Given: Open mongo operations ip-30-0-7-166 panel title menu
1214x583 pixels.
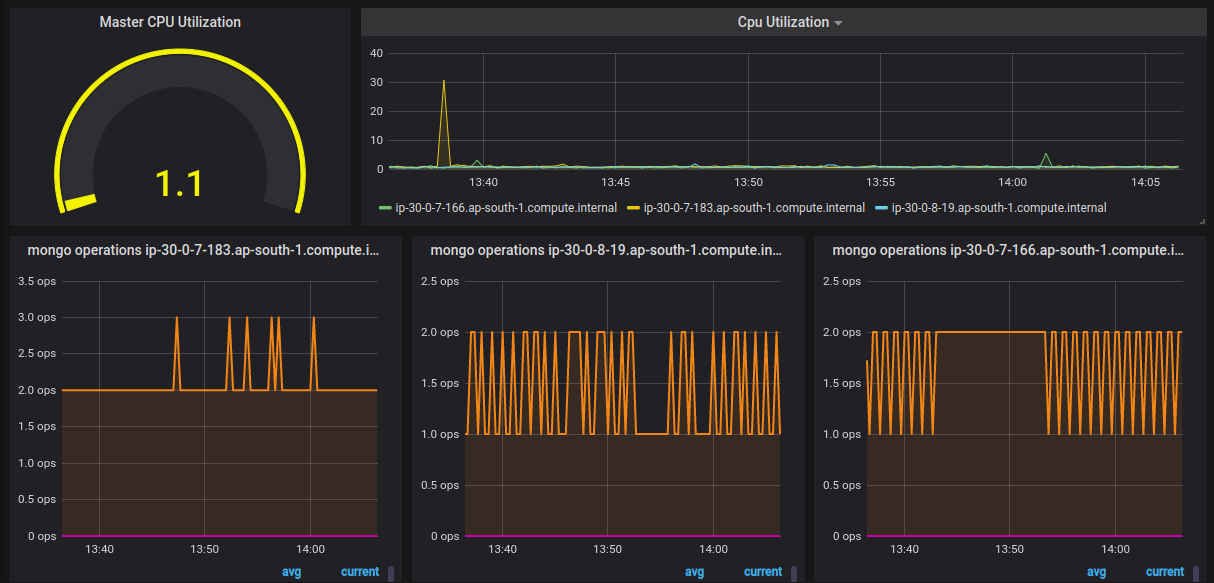Looking at the screenshot, I should coord(1008,250).
